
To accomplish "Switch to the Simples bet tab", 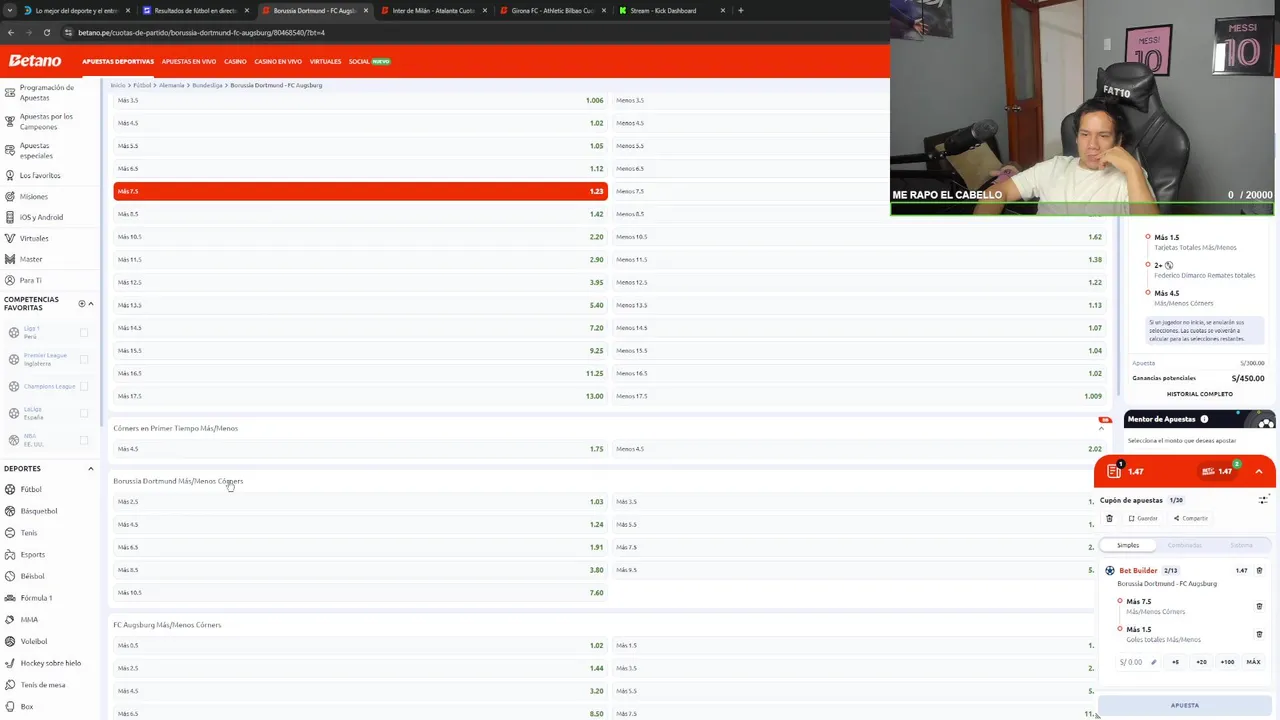I will click(1128, 545).
